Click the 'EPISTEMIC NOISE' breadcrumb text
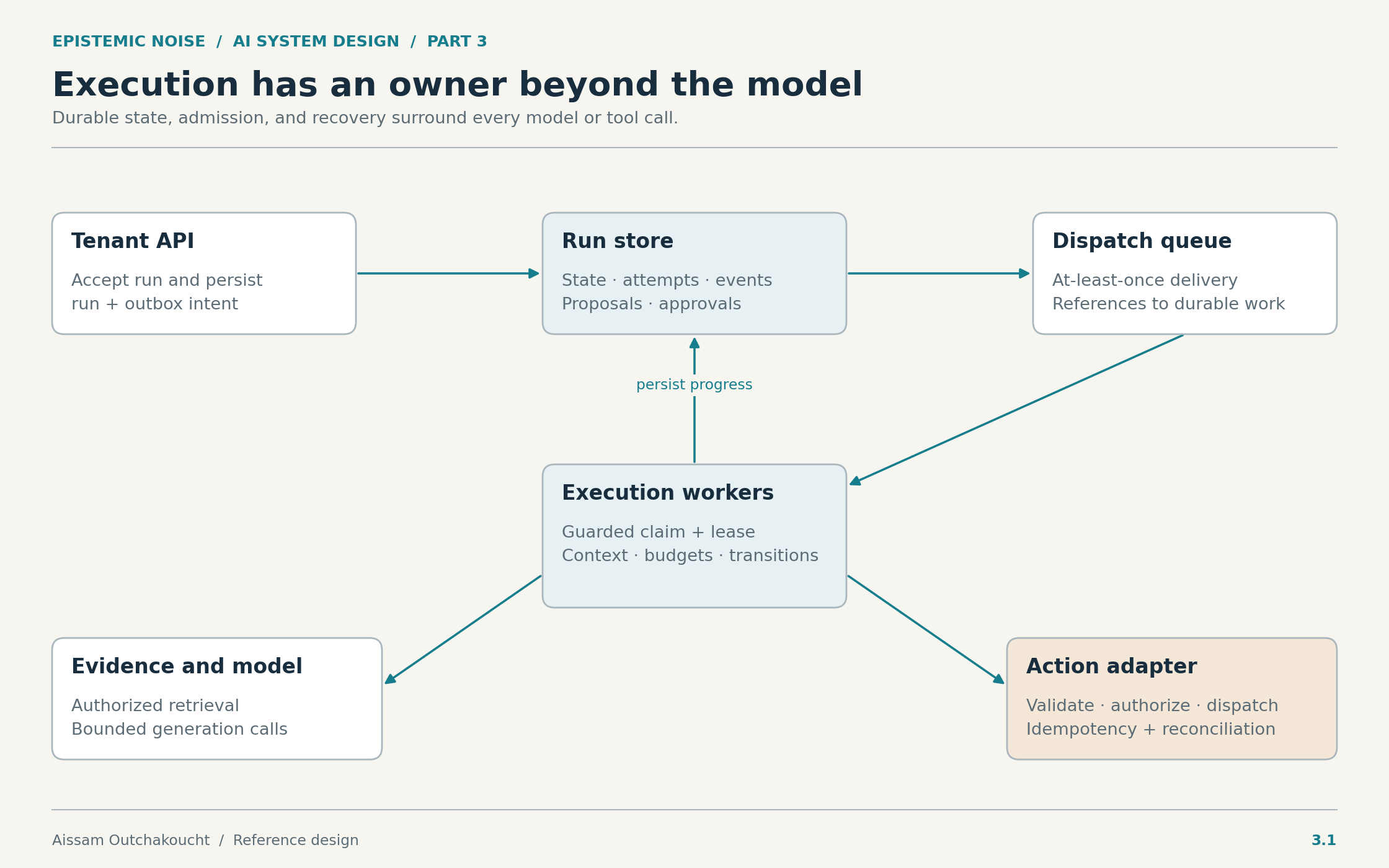Viewport: 1389px width, 868px height. (x=128, y=42)
